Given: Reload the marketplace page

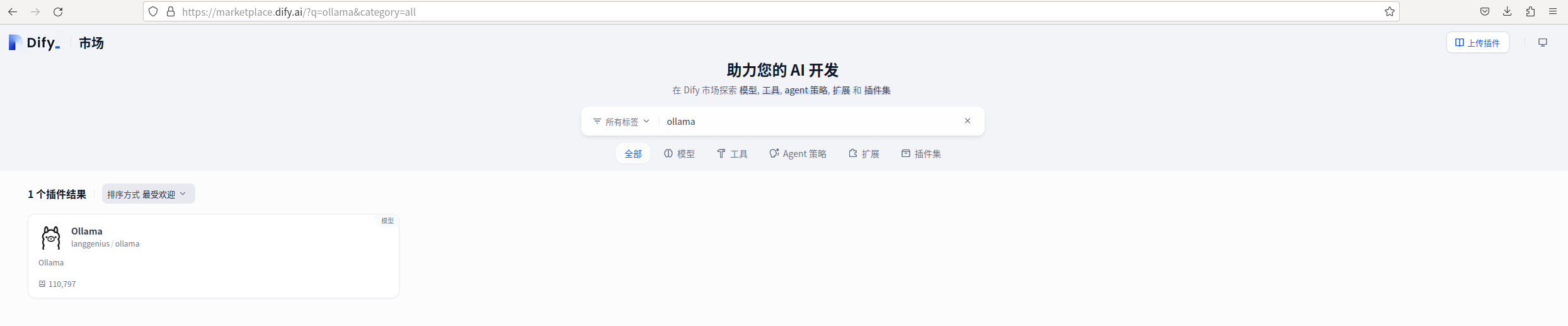Looking at the screenshot, I should click(x=58, y=11).
